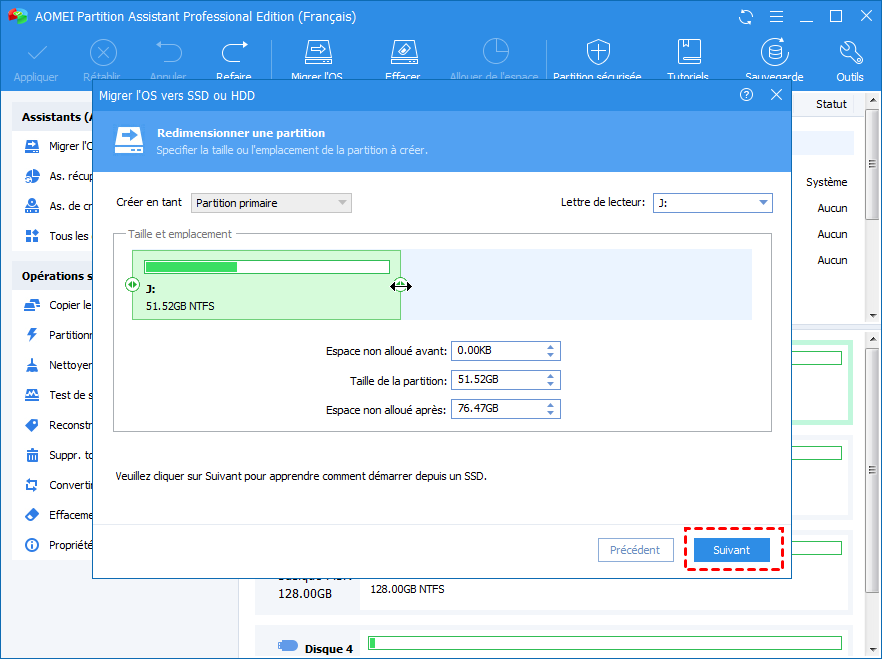This screenshot has width=882, height=659.
Task: Click the Migrer l'OS toolbar icon
Action: 318,53
